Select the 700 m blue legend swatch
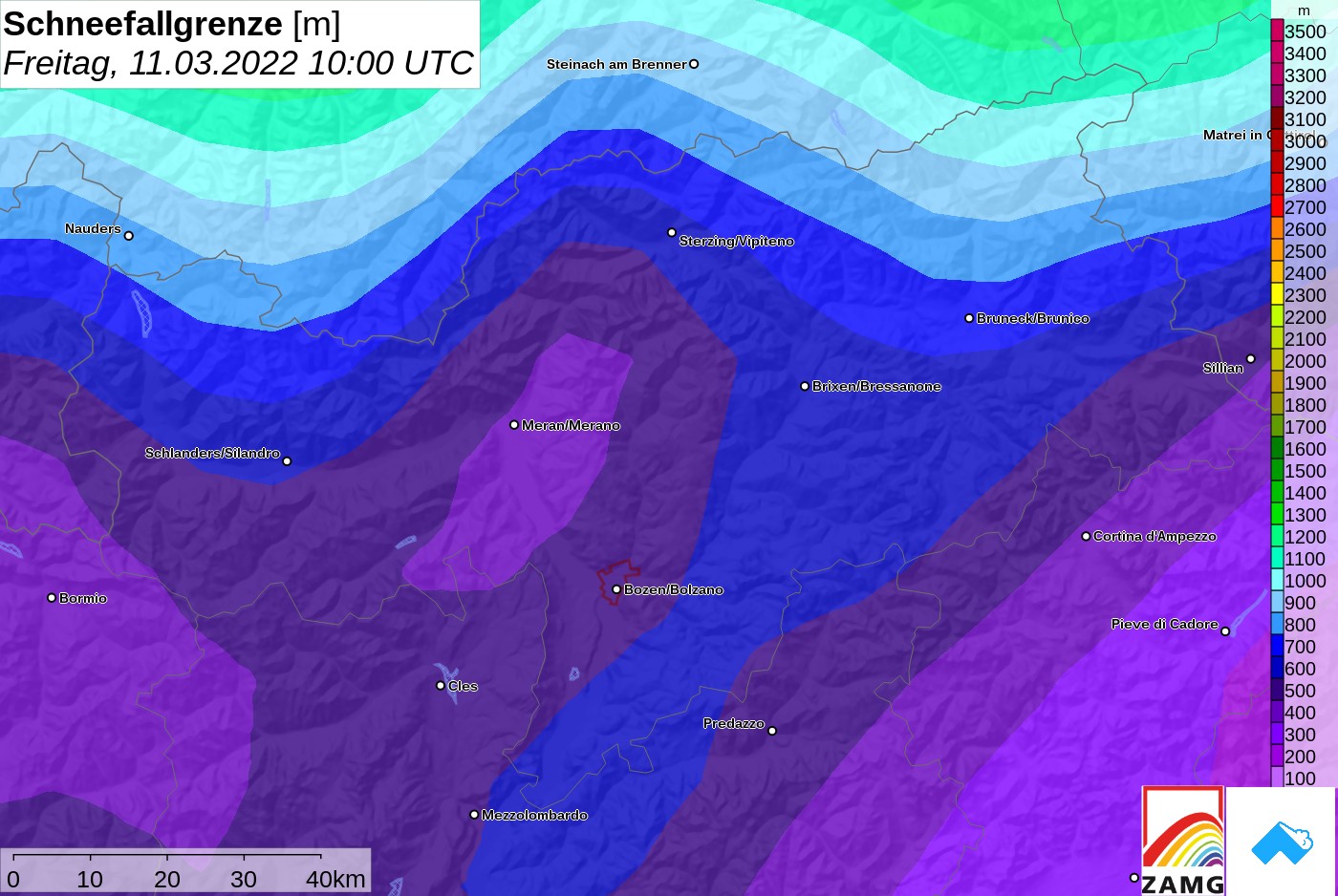This screenshot has height=896, width=1338. 1277,647
